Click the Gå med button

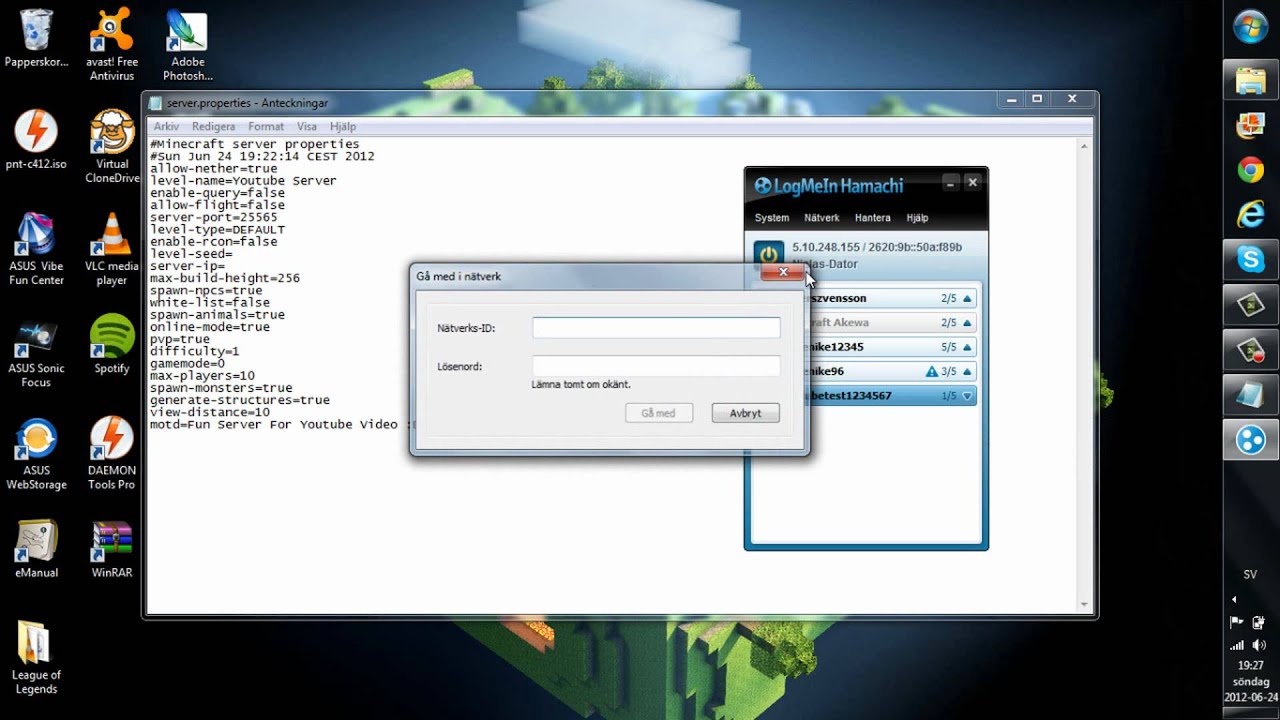[x=659, y=413]
